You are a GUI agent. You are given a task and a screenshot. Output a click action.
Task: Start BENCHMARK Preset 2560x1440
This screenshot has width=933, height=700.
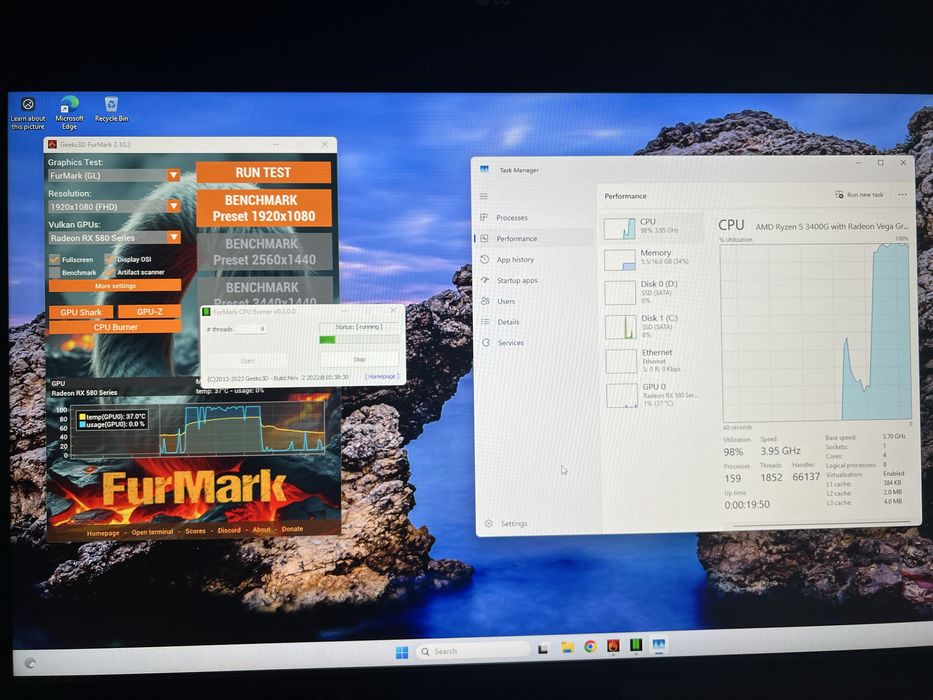pos(264,252)
